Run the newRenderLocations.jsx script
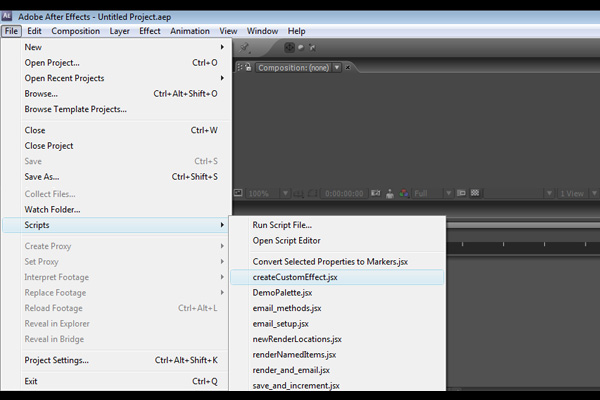The height and width of the screenshot is (400, 600). pos(337,339)
